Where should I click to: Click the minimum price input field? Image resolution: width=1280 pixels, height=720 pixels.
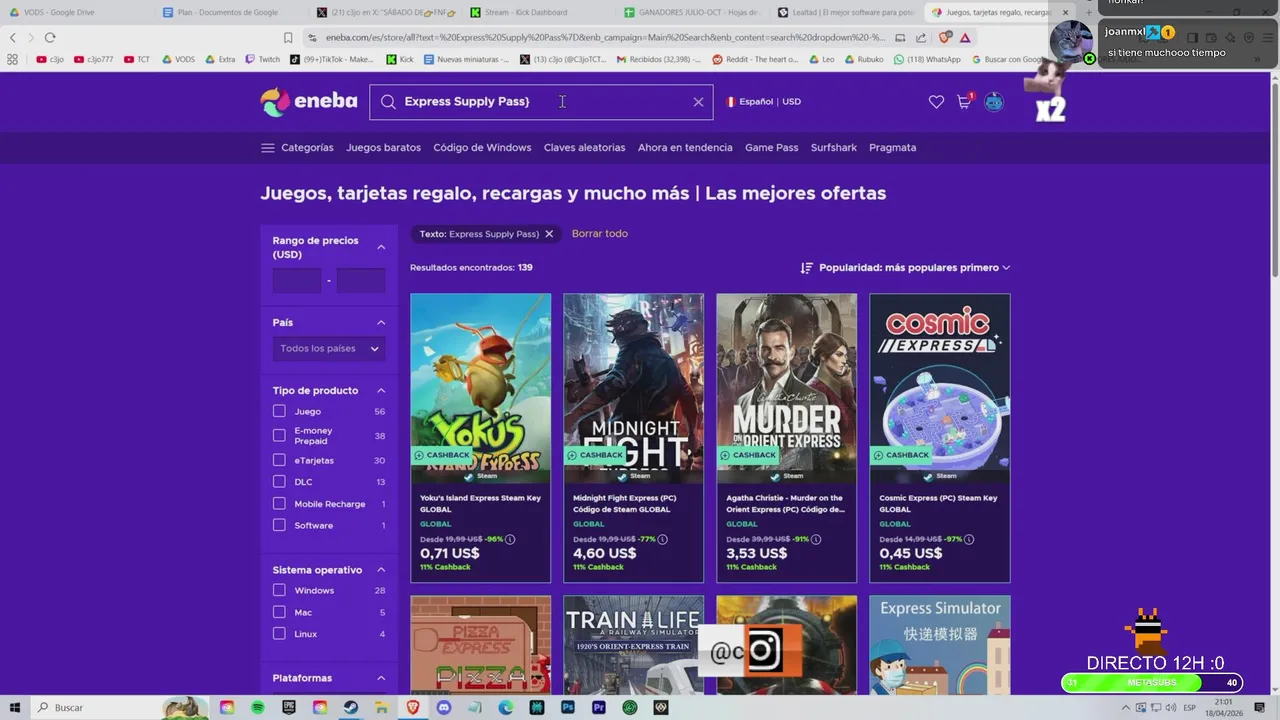pos(297,281)
